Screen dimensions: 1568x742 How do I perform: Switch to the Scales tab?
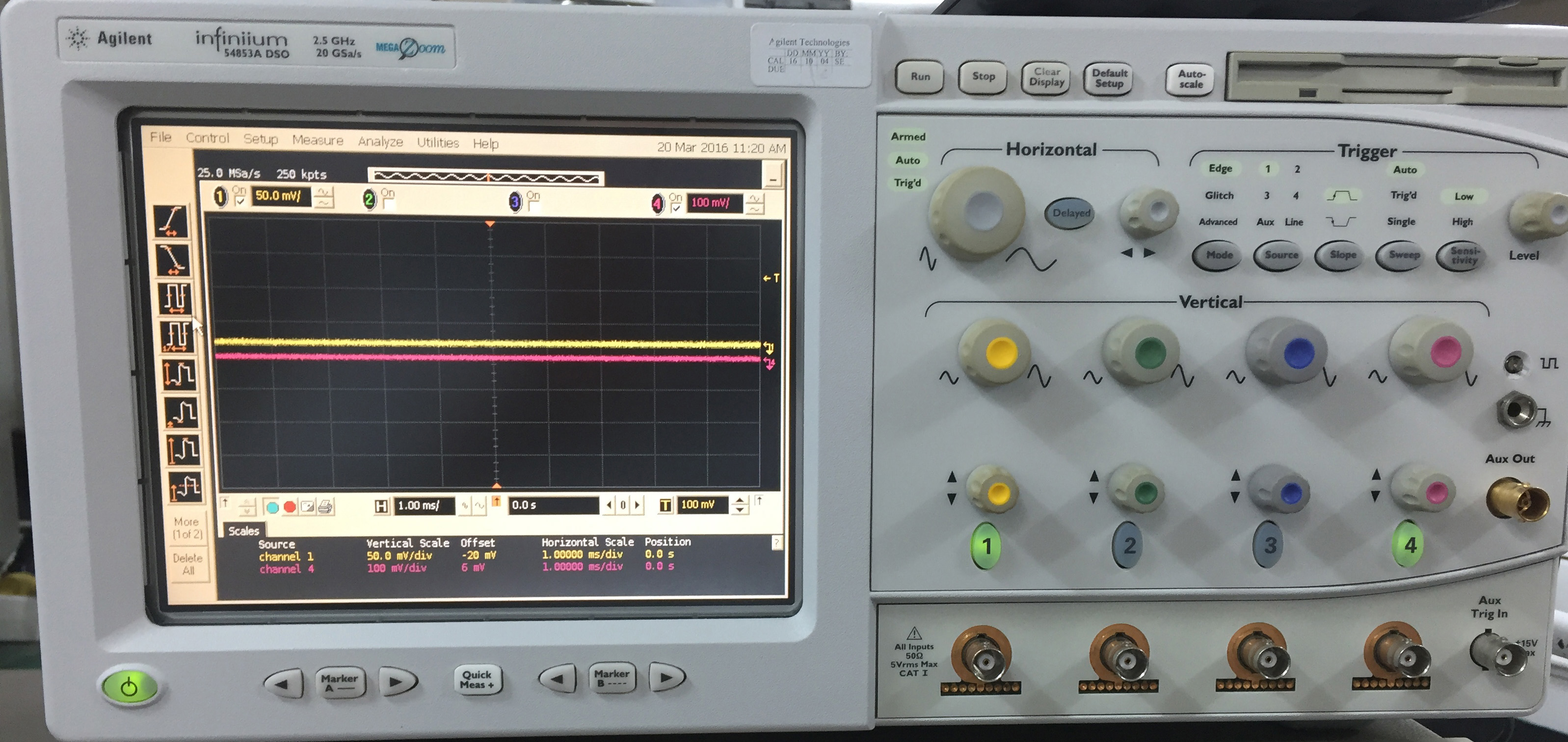(x=246, y=530)
